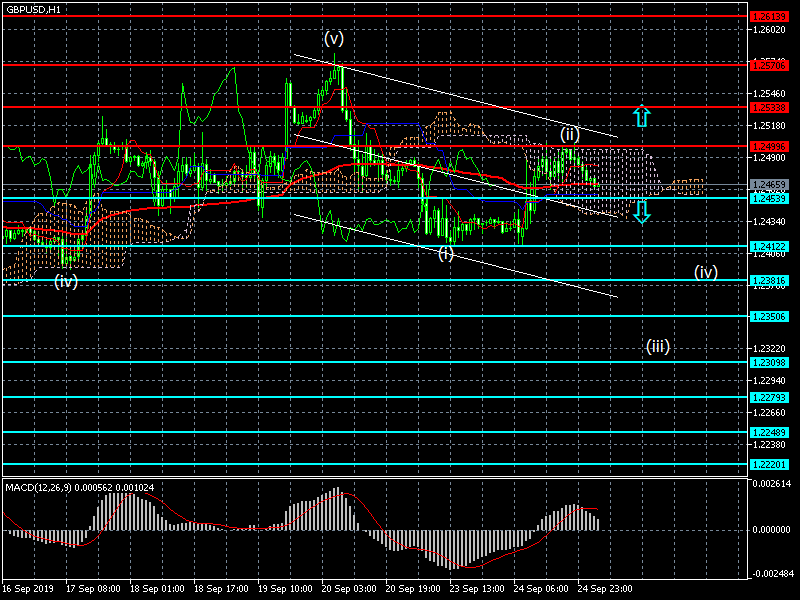Image resolution: width=800 pixels, height=600 pixels.
Task: Click the cyan down arrow below 1.24539 level
Action: pos(642,212)
